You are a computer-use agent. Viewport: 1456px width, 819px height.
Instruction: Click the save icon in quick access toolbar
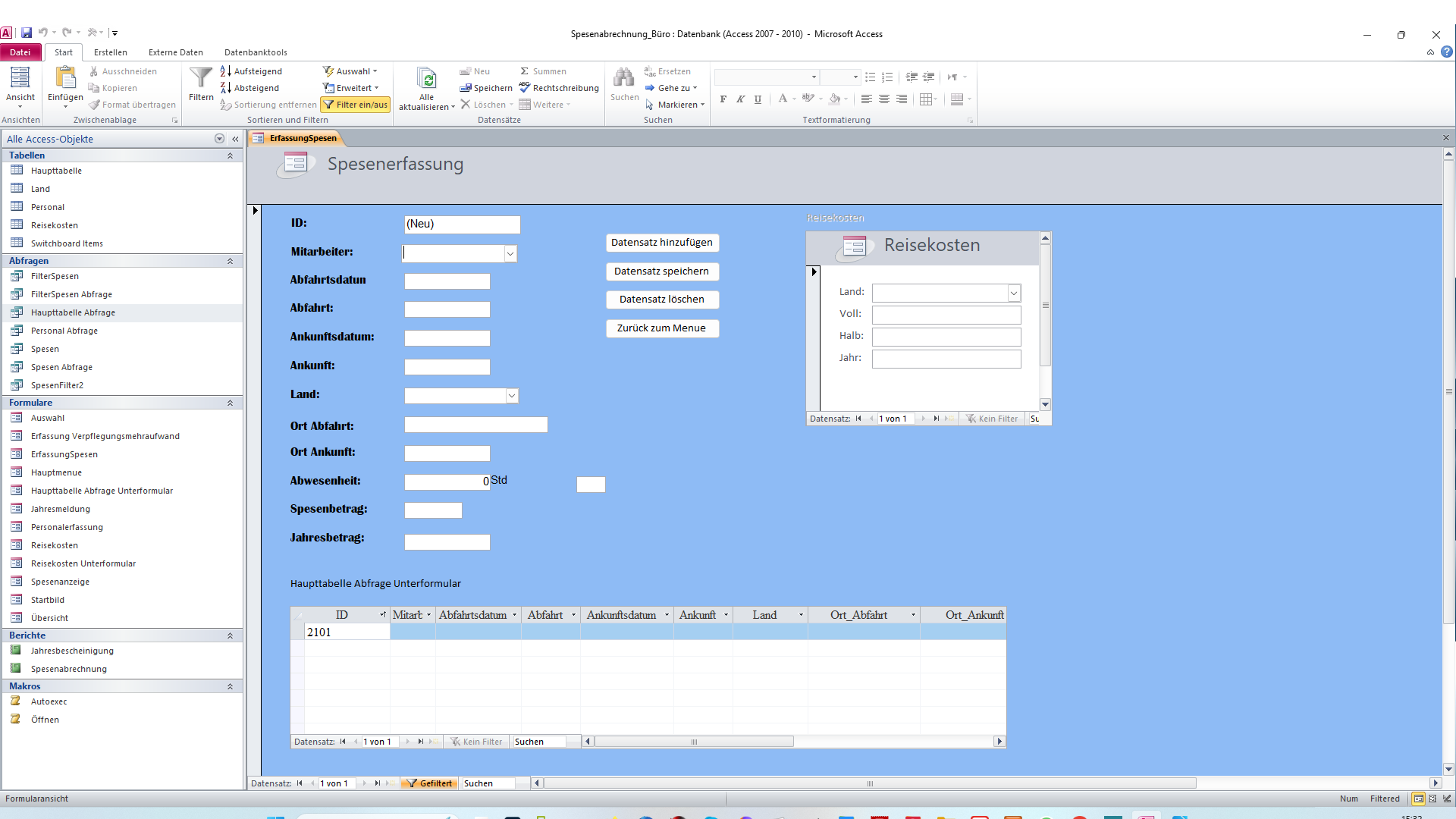coord(27,33)
